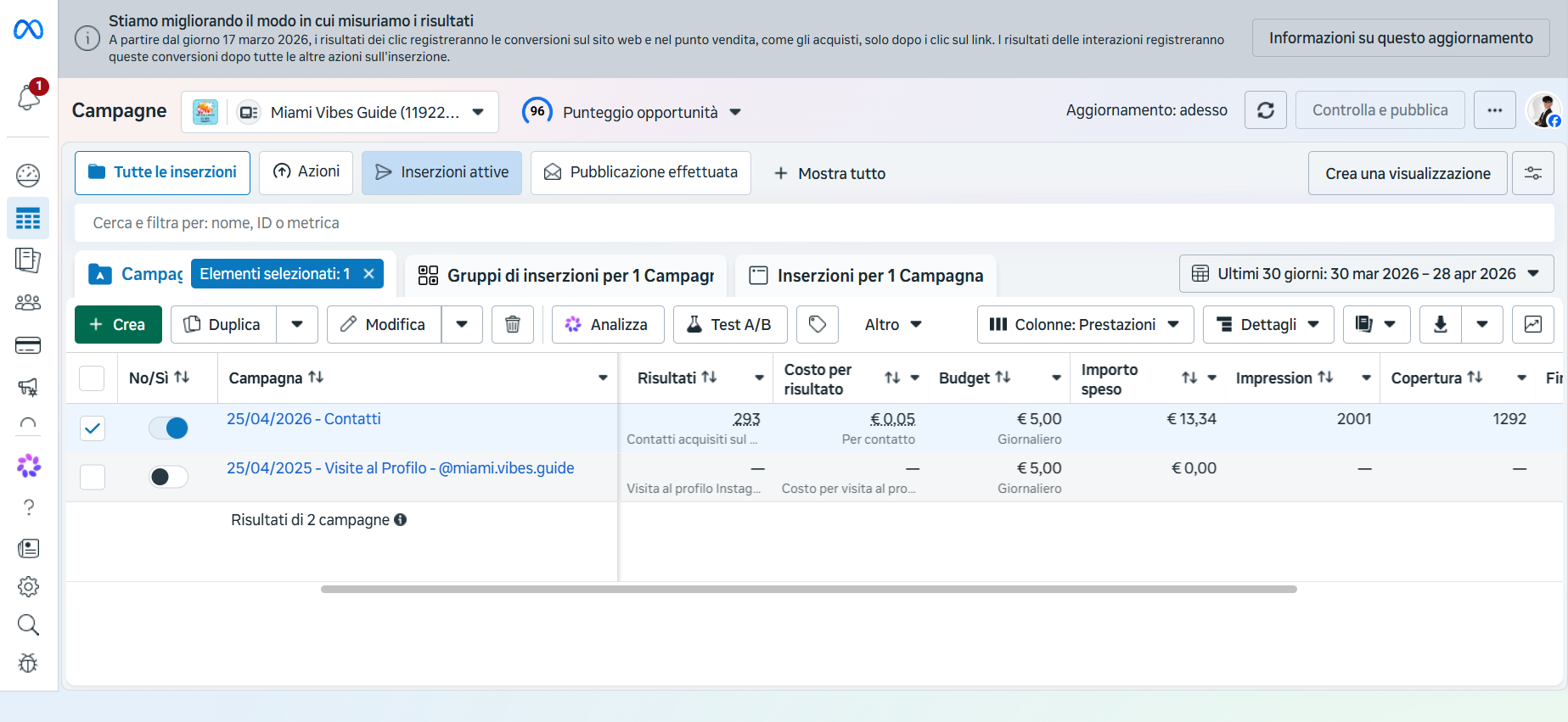Open the date range dropdown Ultimi 30 giorni
The width and height of the screenshot is (1568, 722).
[x=1366, y=274]
